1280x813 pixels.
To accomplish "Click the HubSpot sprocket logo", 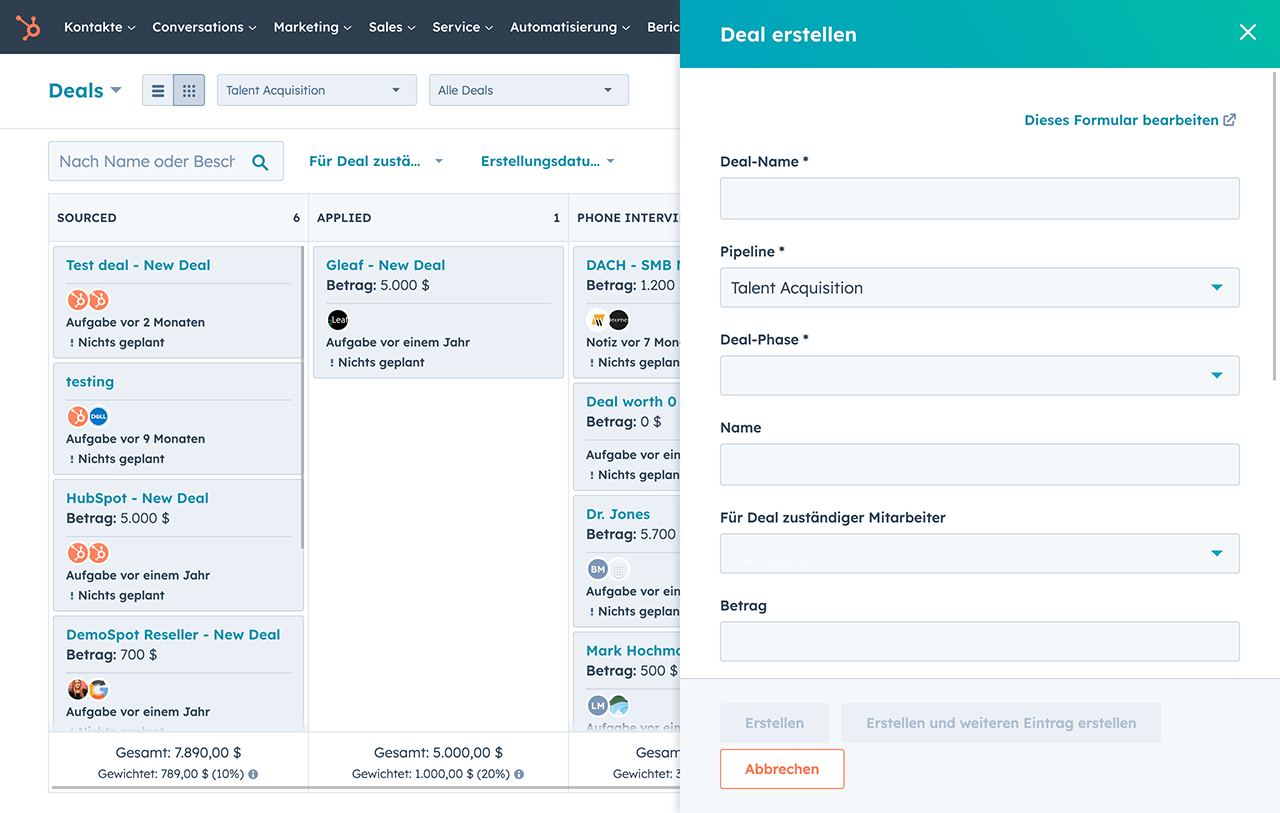I will click(x=28, y=27).
